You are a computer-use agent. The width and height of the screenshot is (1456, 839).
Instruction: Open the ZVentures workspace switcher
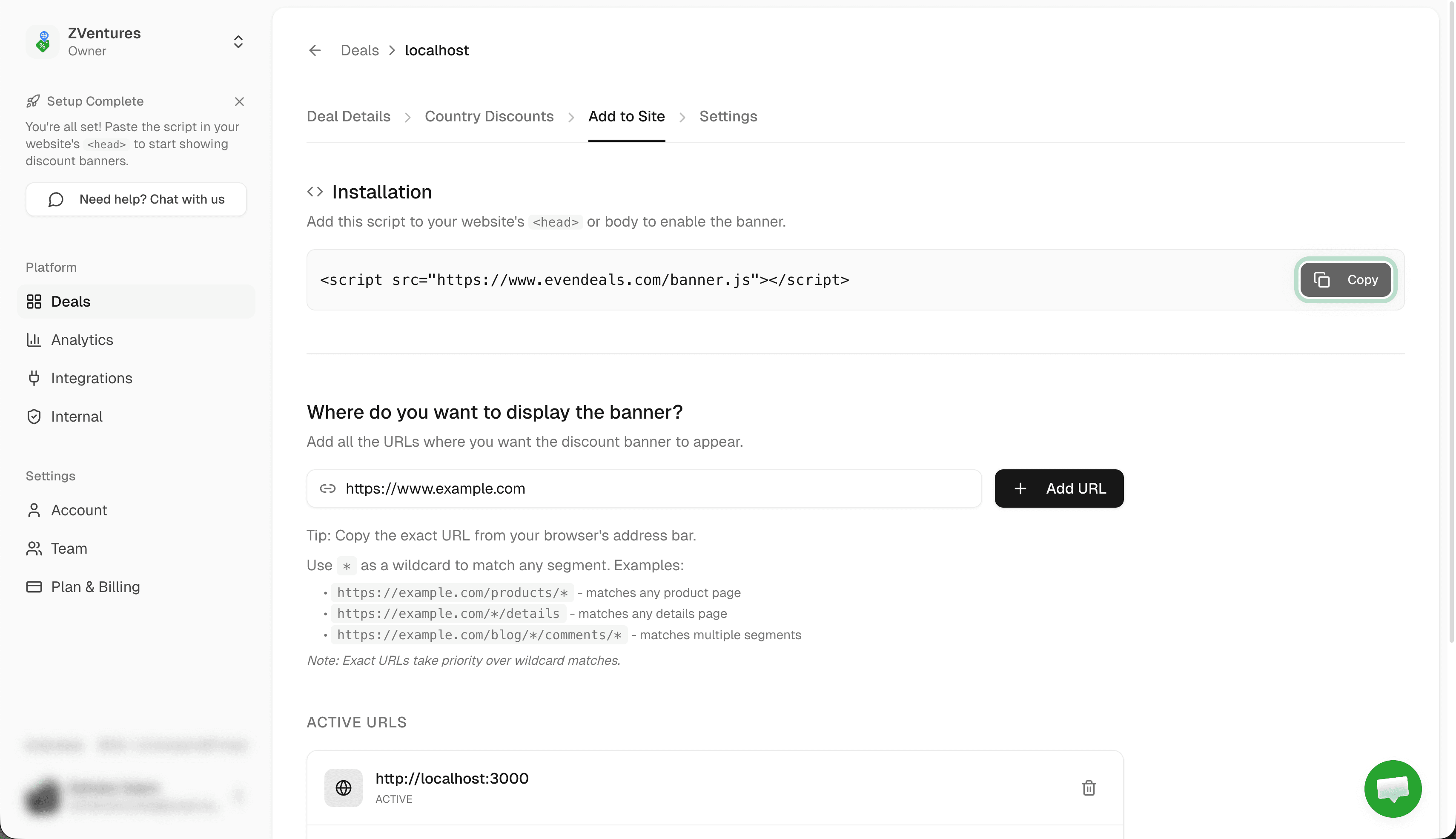[238, 41]
